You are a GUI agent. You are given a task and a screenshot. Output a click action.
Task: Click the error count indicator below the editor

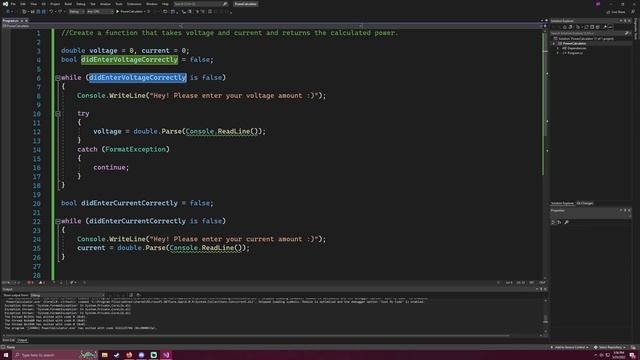pos(30,282)
